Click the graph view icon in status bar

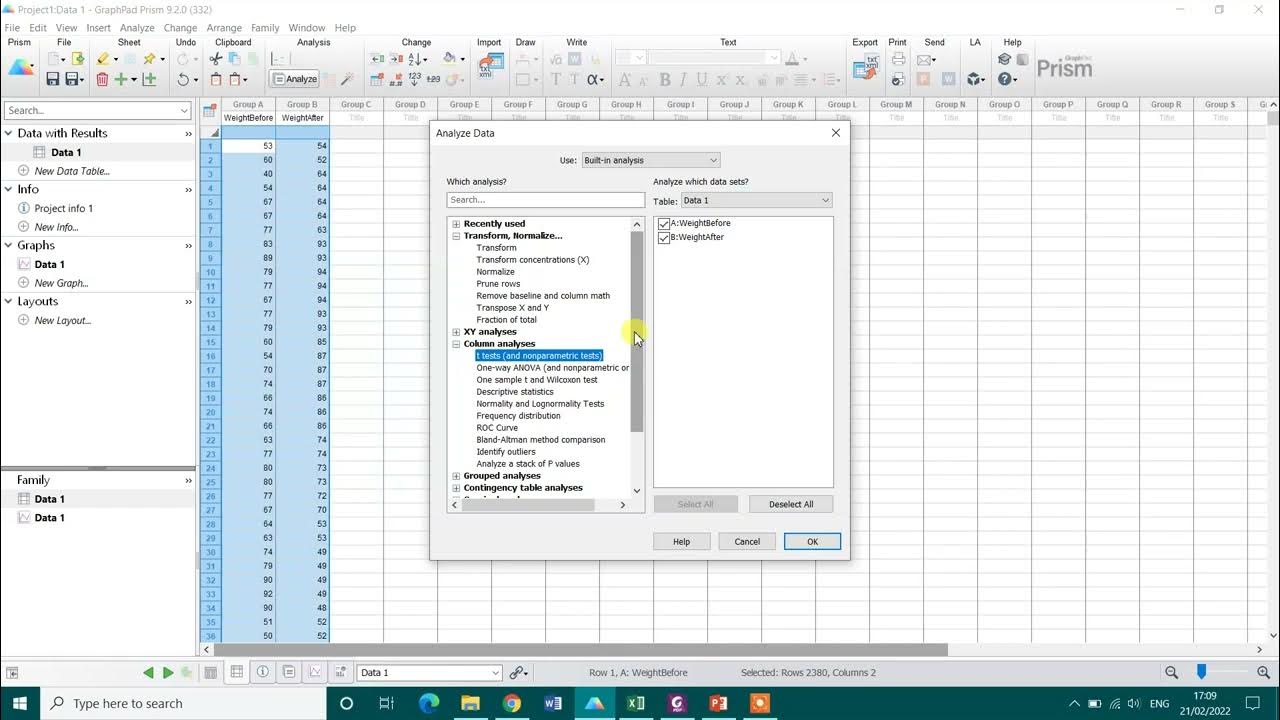click(x=315, y=673)
